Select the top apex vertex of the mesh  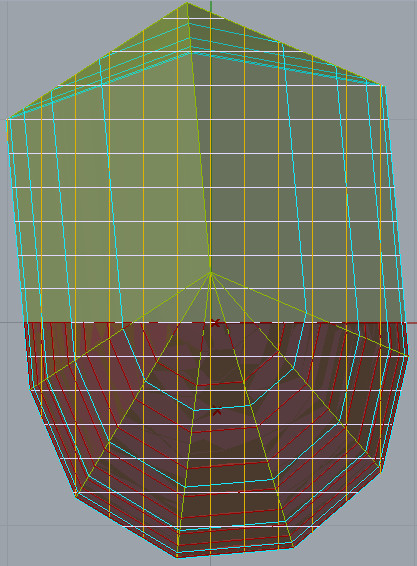tap(187, 3)
